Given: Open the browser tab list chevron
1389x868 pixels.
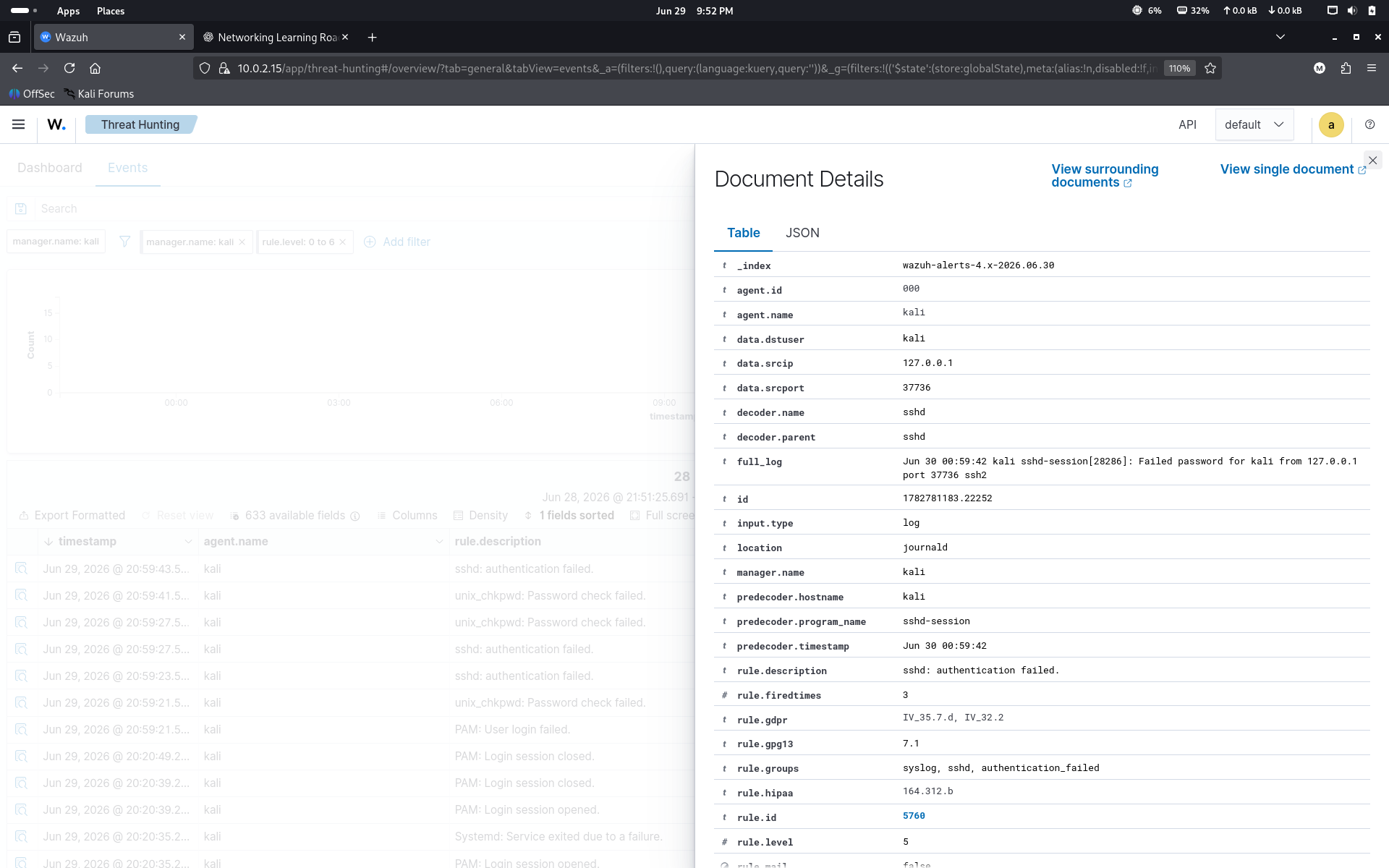Looking at the screenshot, I should point(1280,37).
